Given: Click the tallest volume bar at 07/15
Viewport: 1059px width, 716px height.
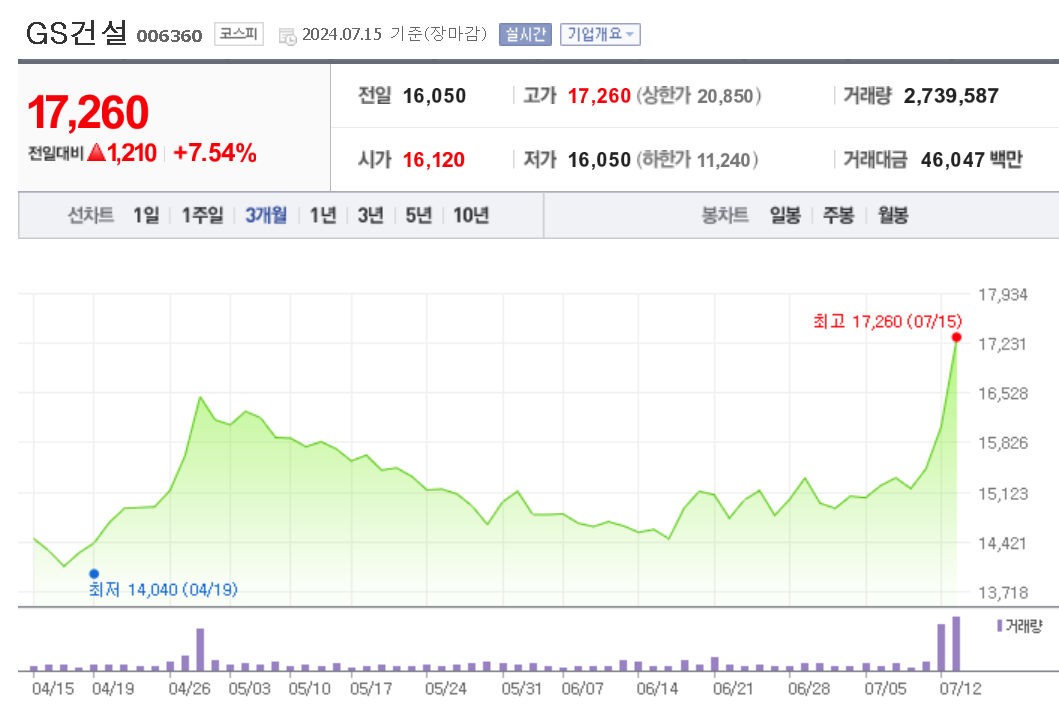Looking at the screenshot, I should coord(956,644).
